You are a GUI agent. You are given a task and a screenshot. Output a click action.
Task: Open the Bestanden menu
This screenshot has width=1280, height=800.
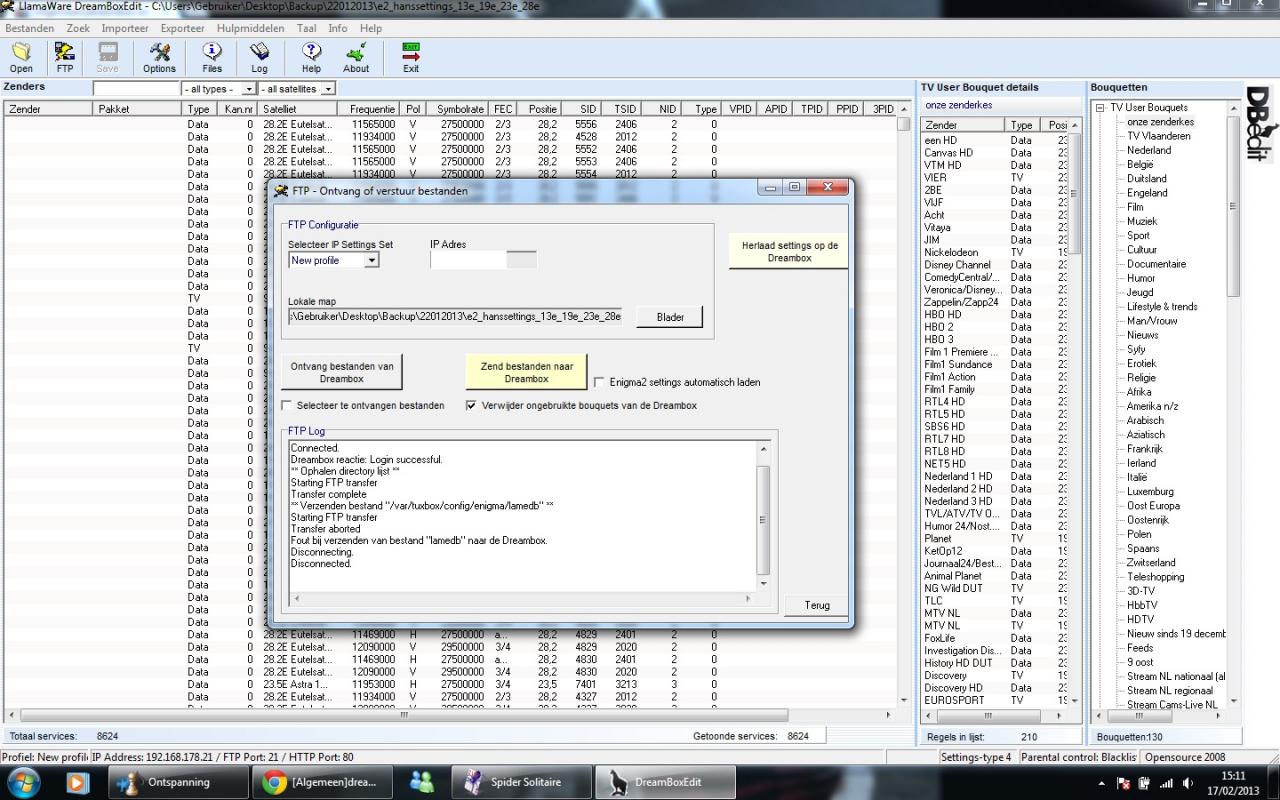30,28
